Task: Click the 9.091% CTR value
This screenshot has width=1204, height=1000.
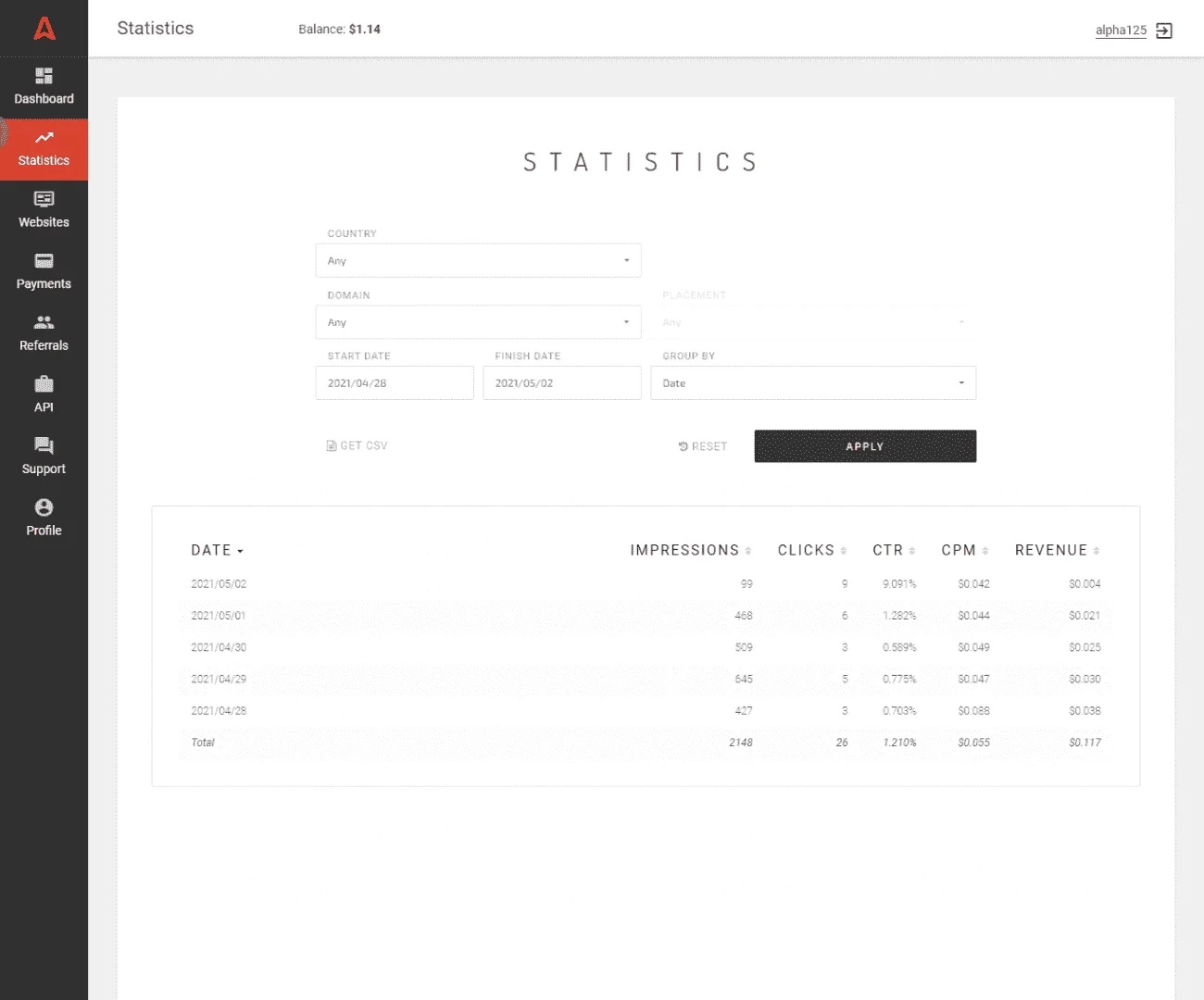Action: (x=899, y=584)
